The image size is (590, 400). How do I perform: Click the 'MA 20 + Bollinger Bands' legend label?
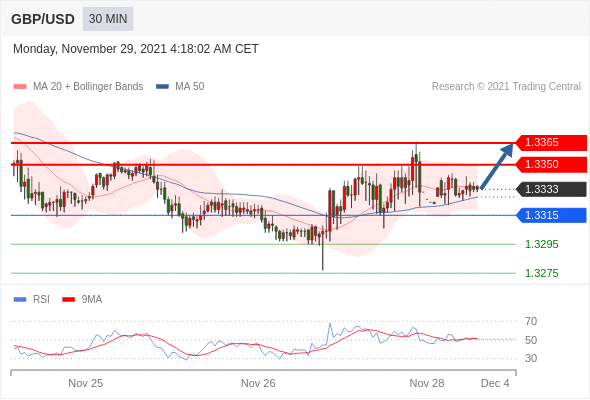(88, 87)
